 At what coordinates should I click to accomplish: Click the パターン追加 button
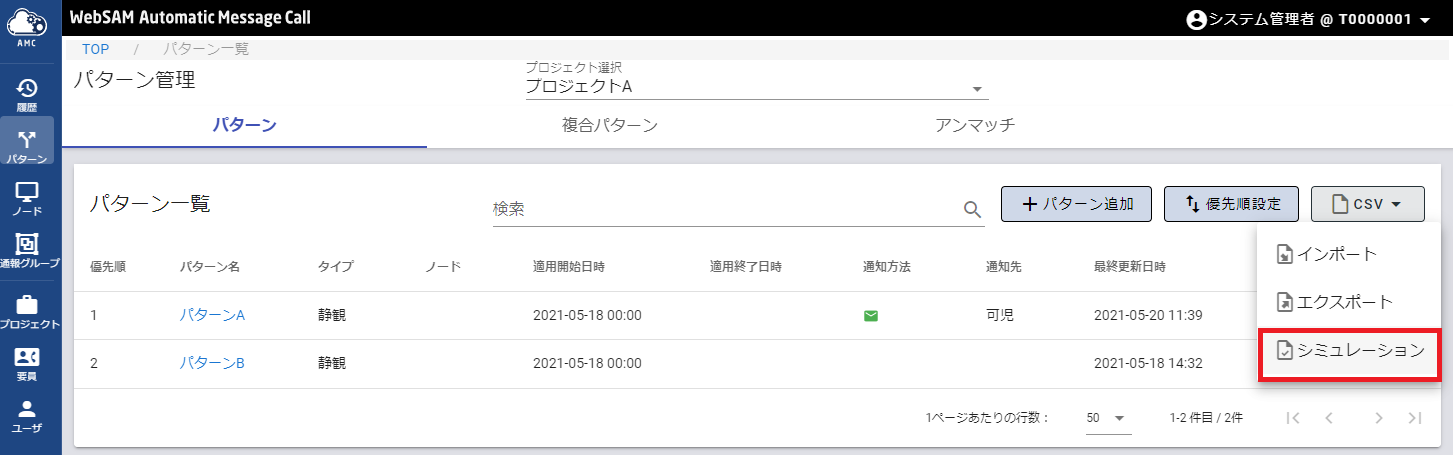[x=1076, y=204]
